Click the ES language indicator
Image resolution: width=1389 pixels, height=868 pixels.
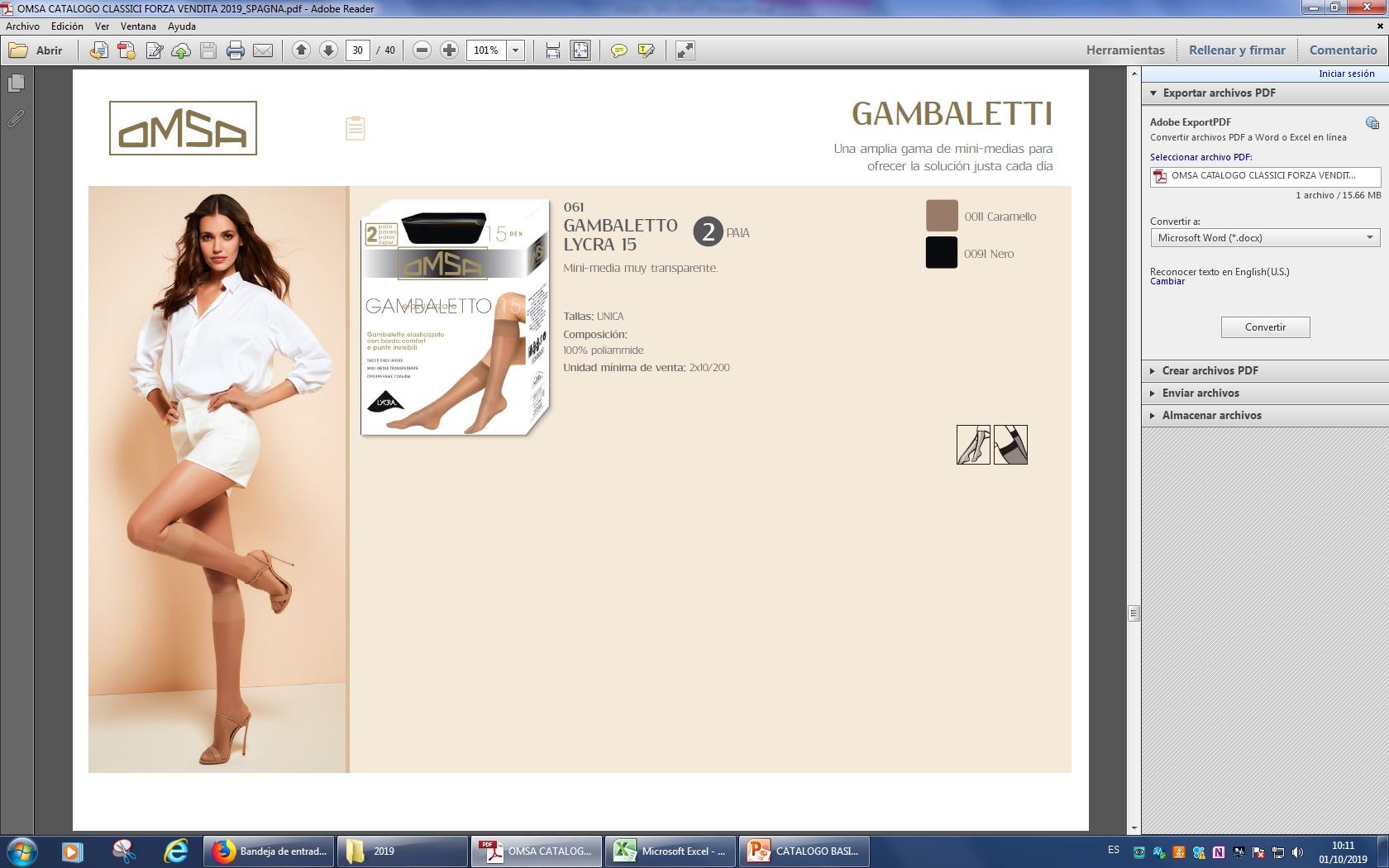1113,850
